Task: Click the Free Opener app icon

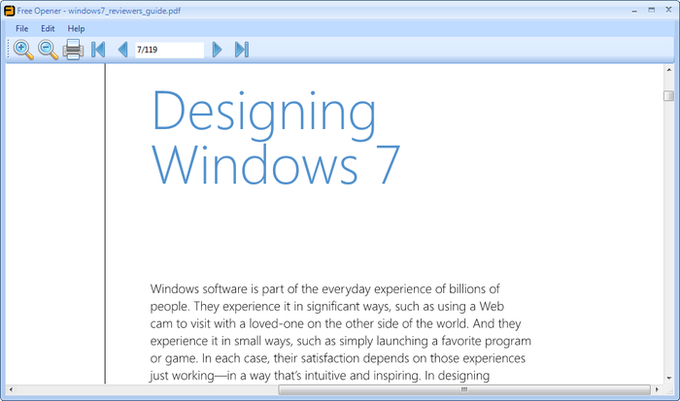Action: click(x=9, y=11)
